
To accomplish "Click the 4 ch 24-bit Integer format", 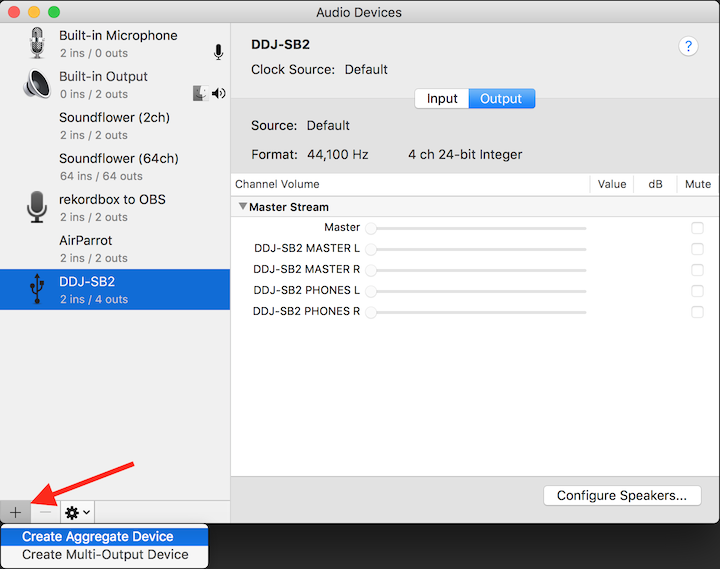I will (465, 154).
